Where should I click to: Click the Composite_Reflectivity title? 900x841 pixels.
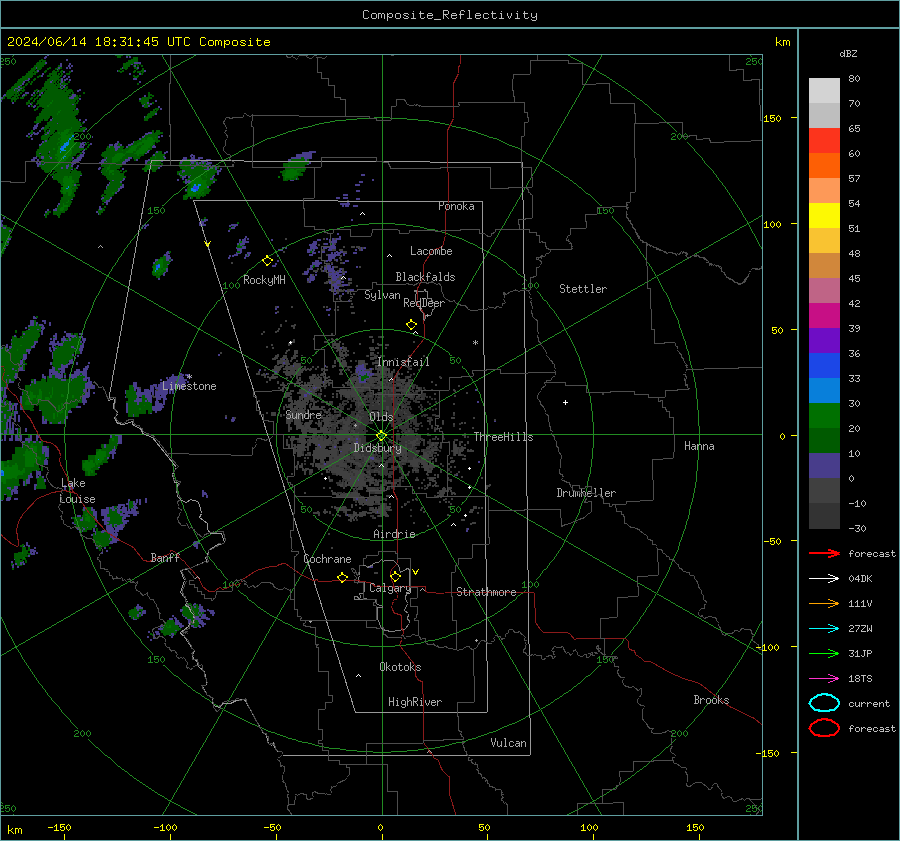tap(450, 15)
